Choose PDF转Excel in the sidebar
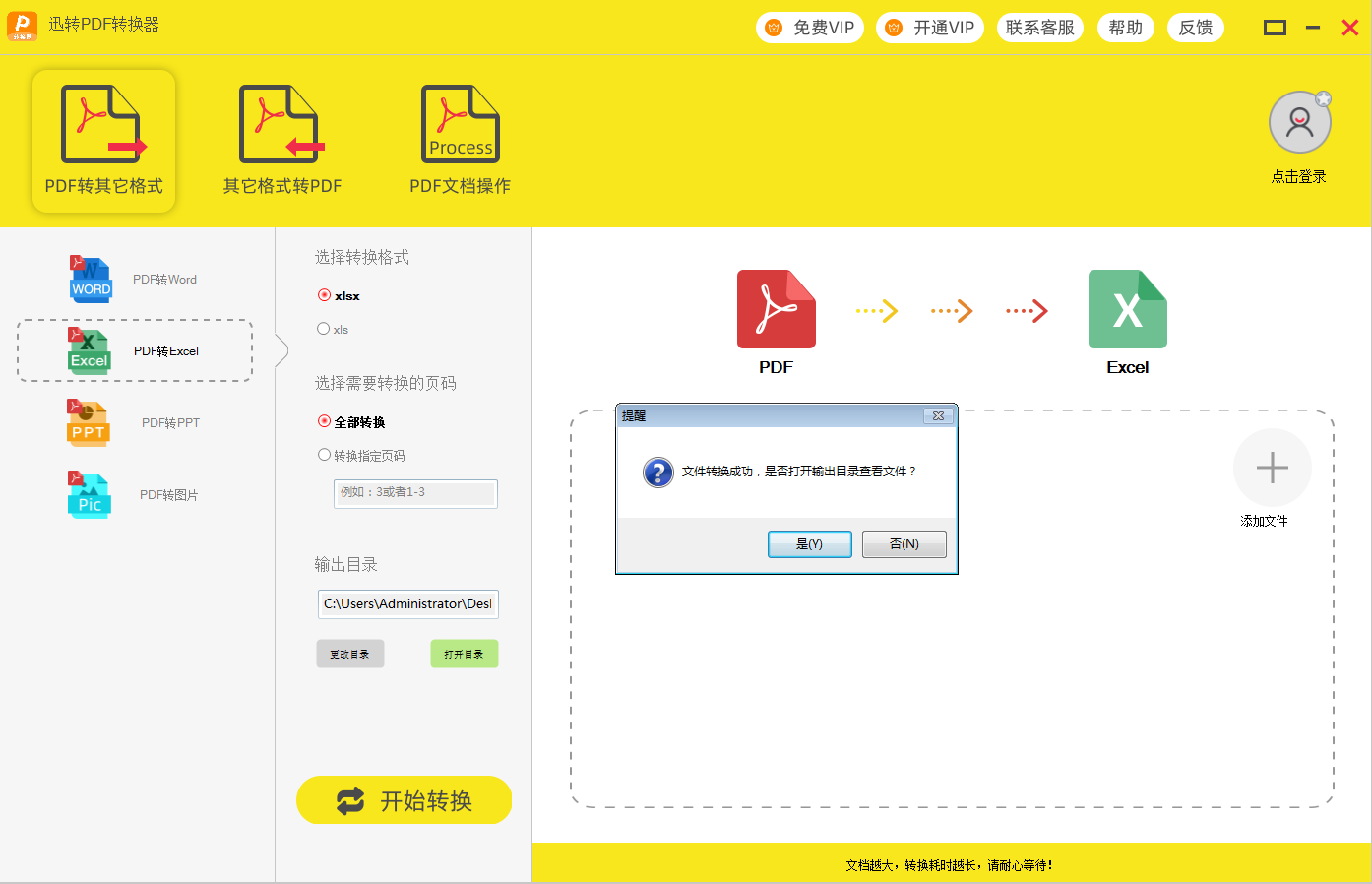This screenshot has height=884, width=1372. (135, 350)
